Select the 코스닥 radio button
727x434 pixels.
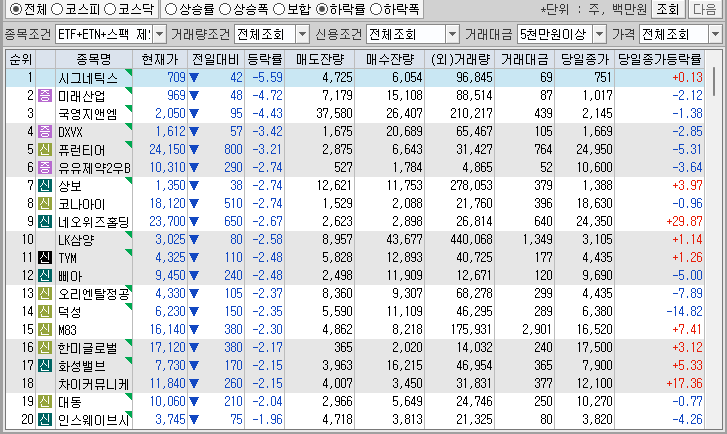coord(110,9)
